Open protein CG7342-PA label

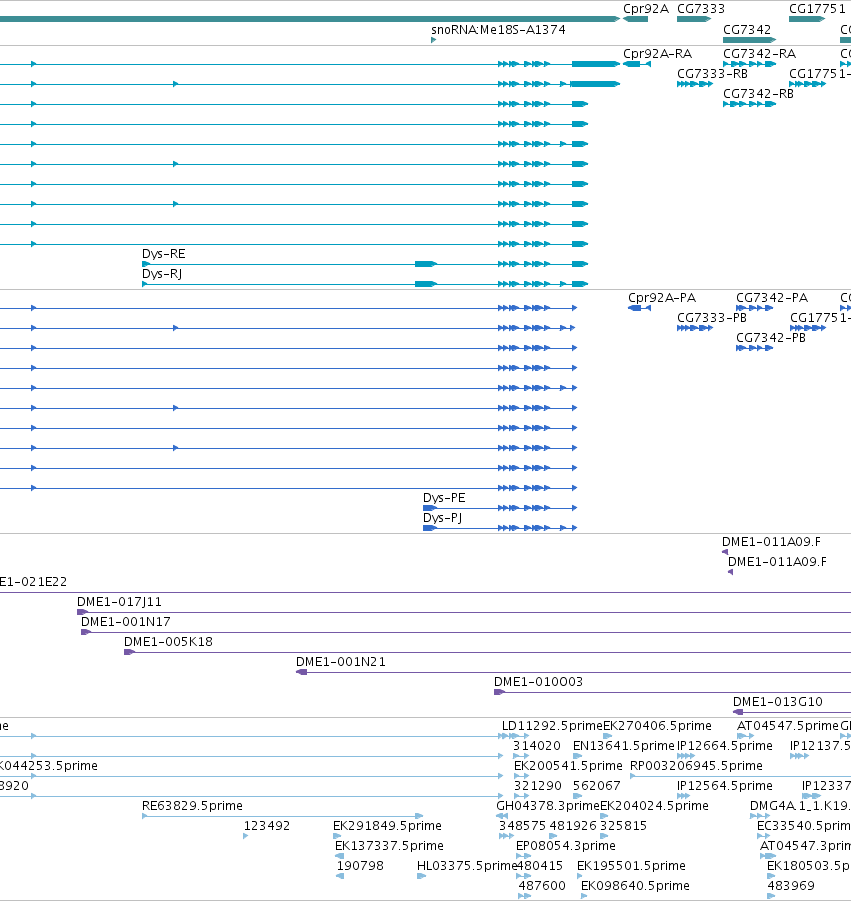(x=772, y=298)
